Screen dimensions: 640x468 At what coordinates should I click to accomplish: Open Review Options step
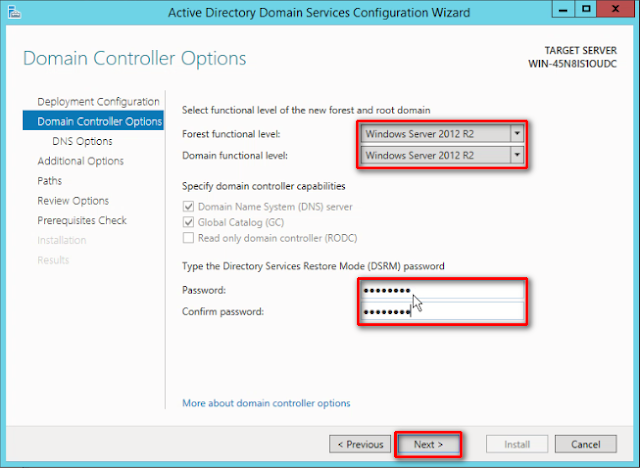pos(73,201)
